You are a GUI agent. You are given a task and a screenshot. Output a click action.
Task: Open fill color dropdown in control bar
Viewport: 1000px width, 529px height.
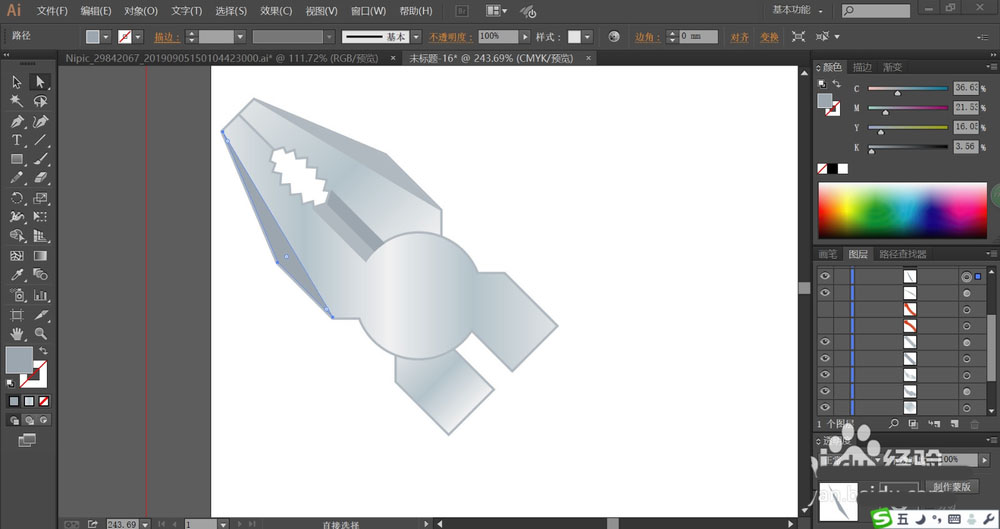[107, 37]
